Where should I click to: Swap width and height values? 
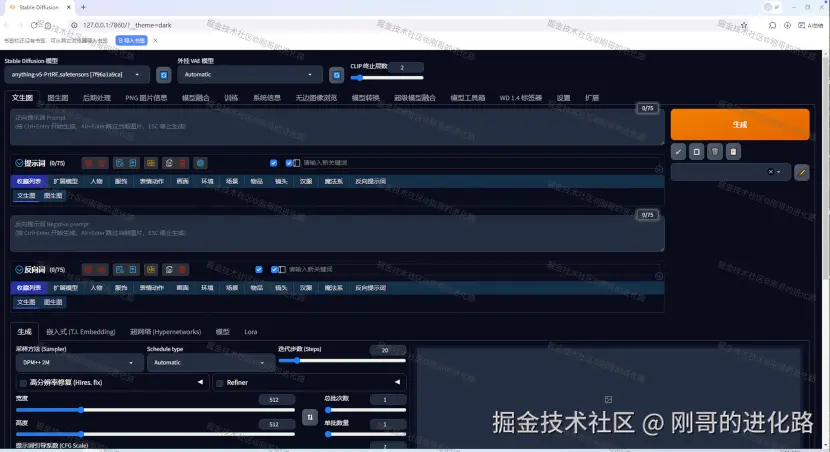pyautogui.click(x=310, y=417)
